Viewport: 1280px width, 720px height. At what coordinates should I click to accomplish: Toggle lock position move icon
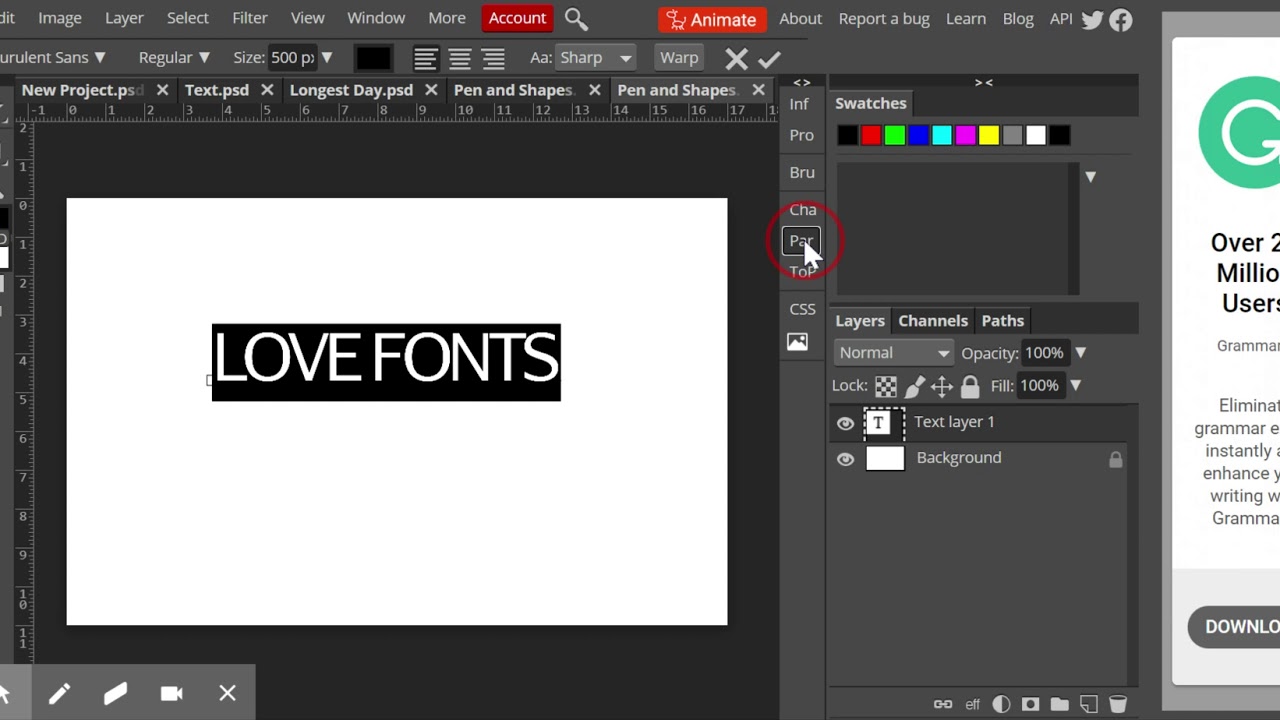(x=942, y=386)
